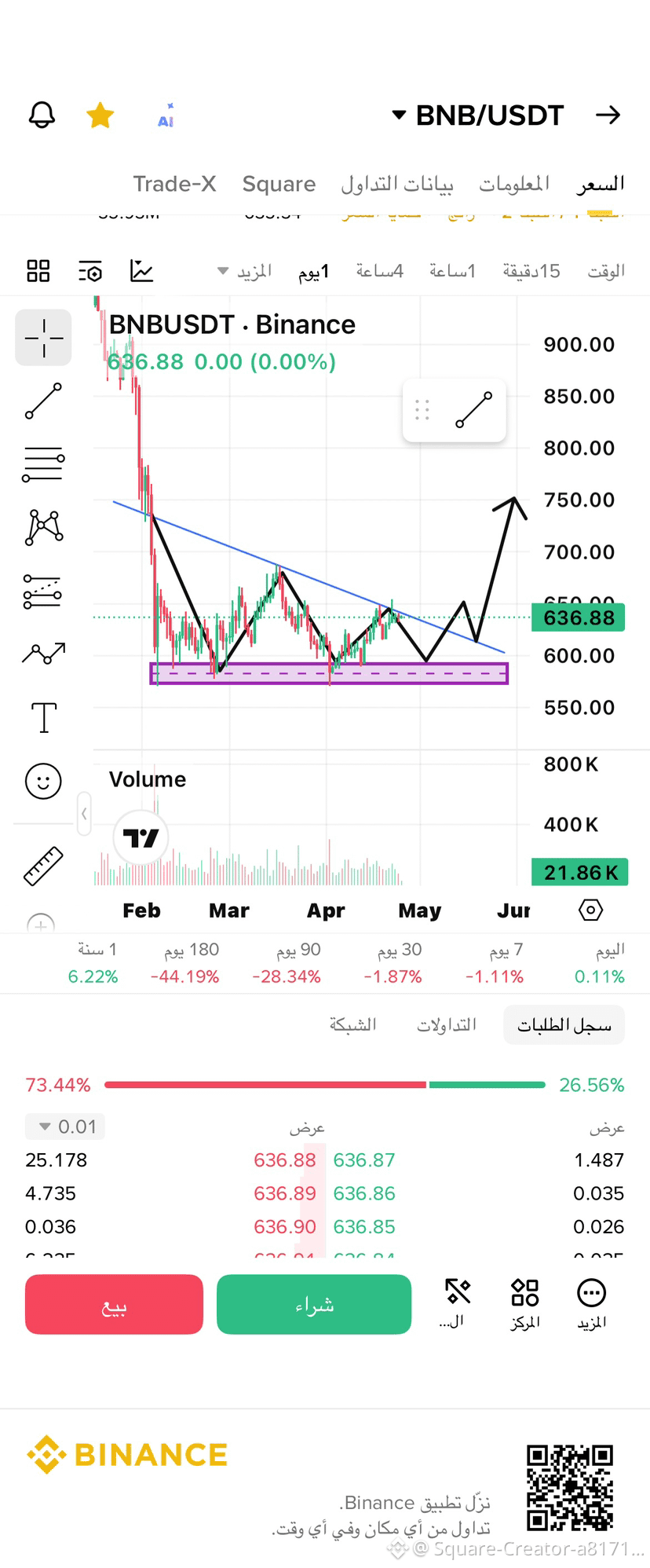Screen dimensions: 650x1568
Task: Open BNB/USDT pair selector dropdown
Action: click(477, 115)
